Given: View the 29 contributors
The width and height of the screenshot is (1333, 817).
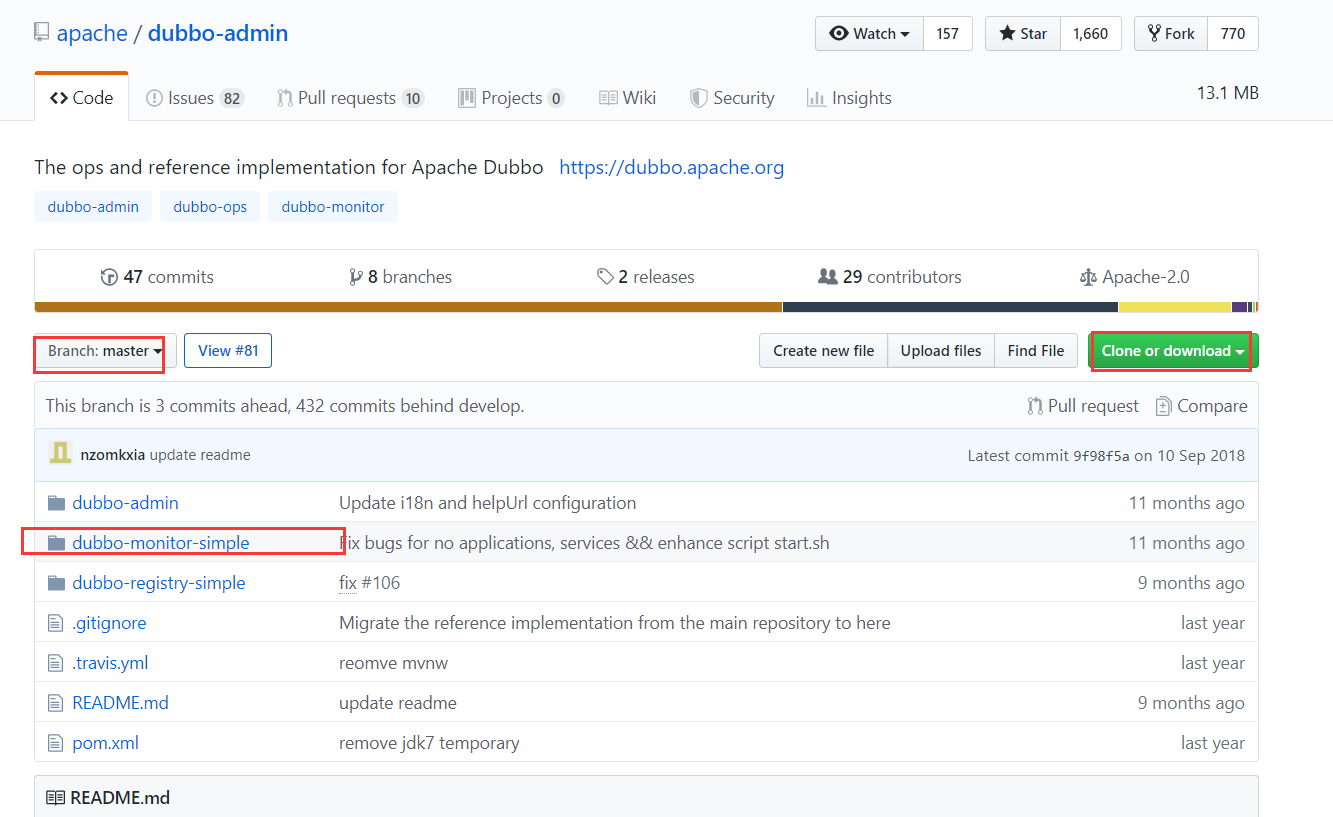Looking at the screenshot, I should (890, 277).
